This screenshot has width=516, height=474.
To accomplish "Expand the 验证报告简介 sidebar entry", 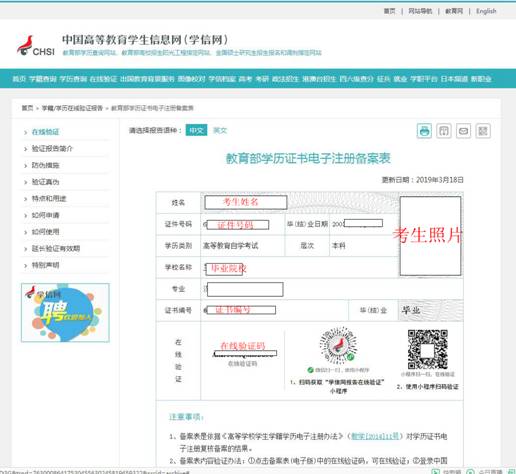I will 52,149.
